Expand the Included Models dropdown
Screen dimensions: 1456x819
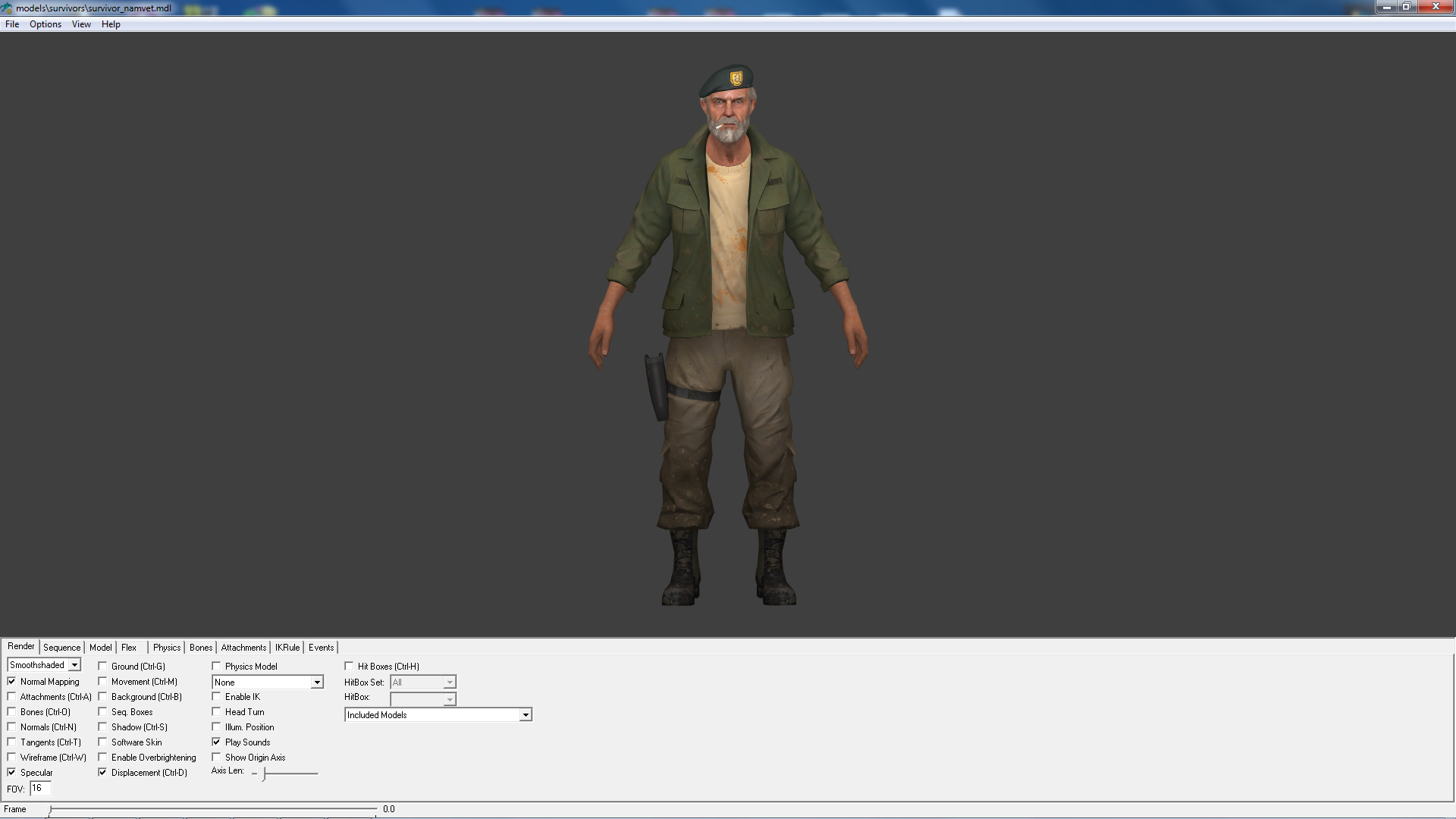(525, 715)
